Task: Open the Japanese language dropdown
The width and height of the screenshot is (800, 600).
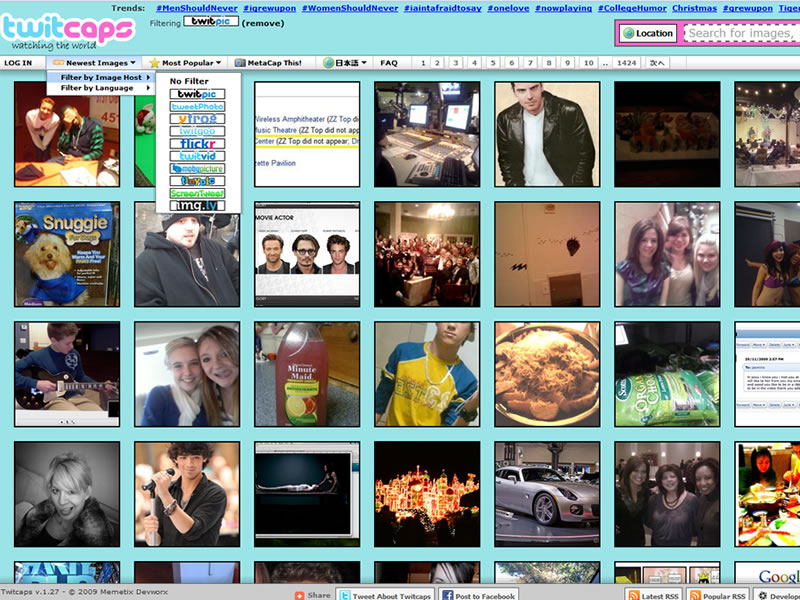Action: click(345, 63)
